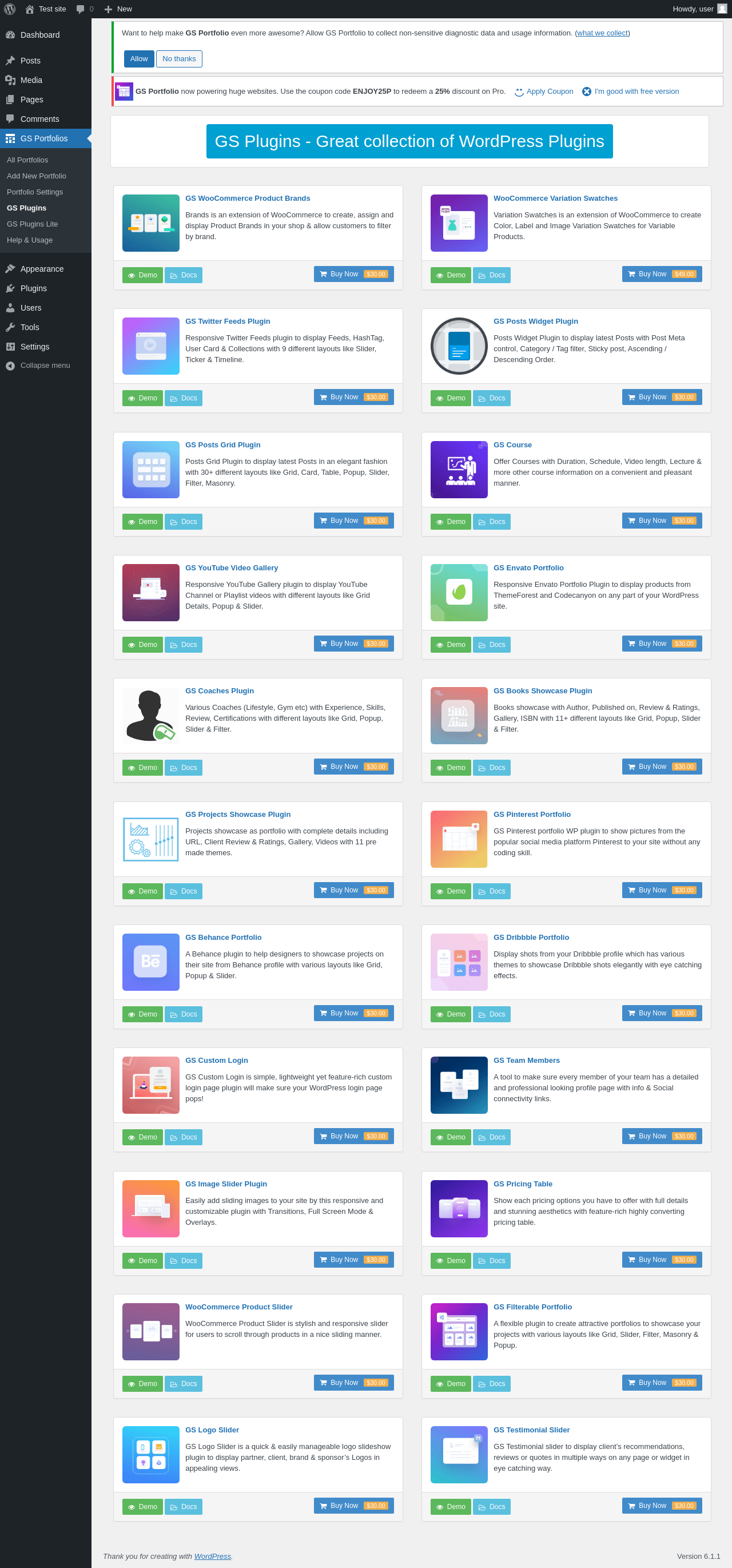
Task: Open GS Coaches Plugin title link
Action: tap(219, 690)
